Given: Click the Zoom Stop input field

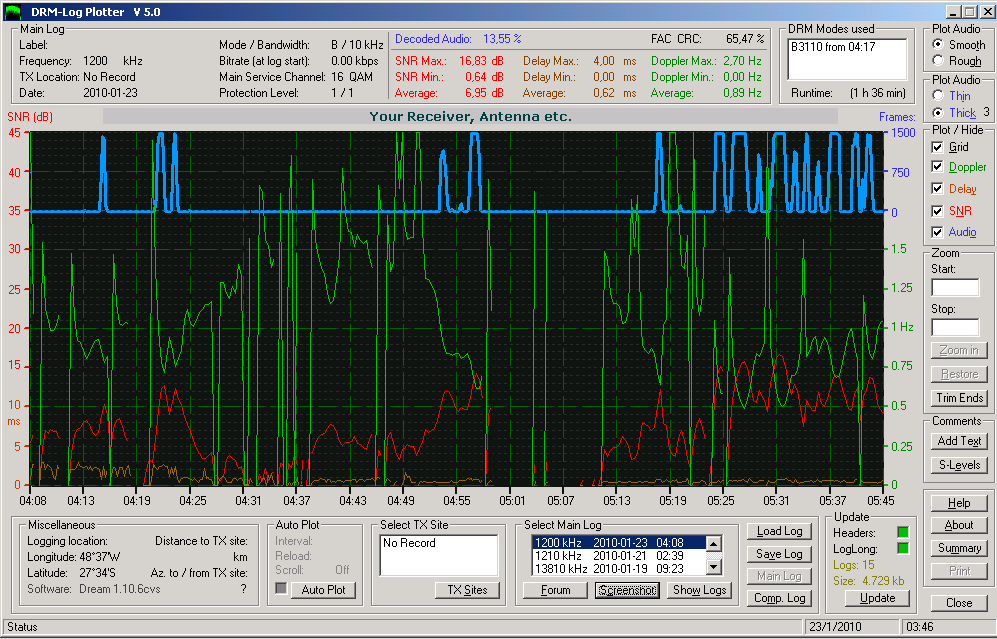Looking at the screenshot, I should tap(955, 327).
